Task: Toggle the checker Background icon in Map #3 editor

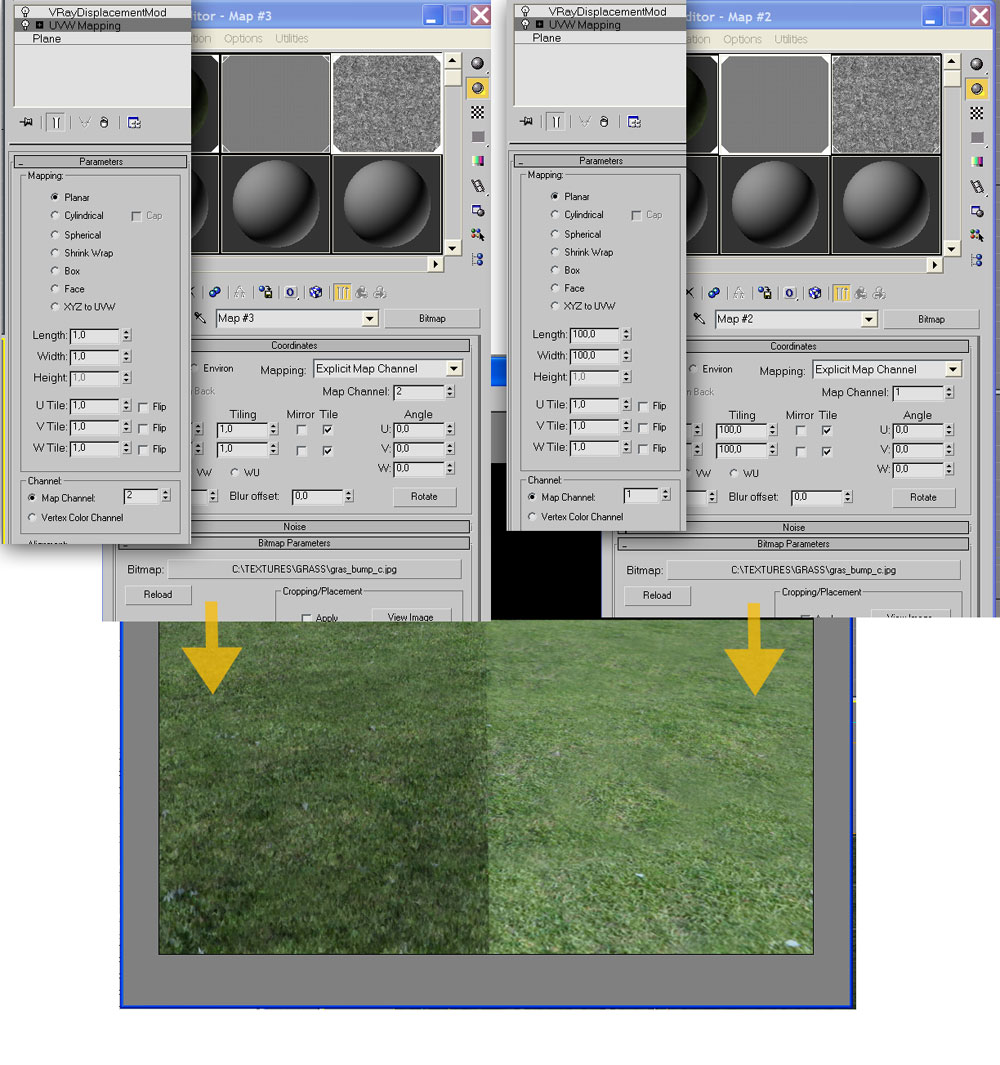Action: click(478, 112)
